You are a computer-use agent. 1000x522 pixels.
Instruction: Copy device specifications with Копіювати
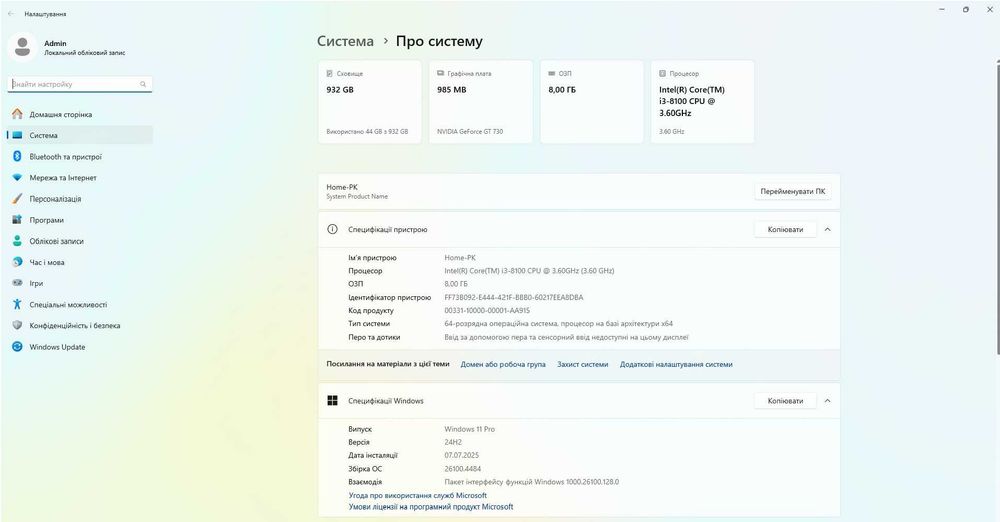pyautogui.click(x=785, y=229)
